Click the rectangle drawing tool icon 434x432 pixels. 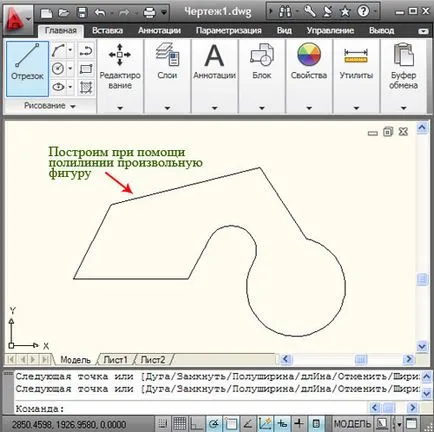86,69
